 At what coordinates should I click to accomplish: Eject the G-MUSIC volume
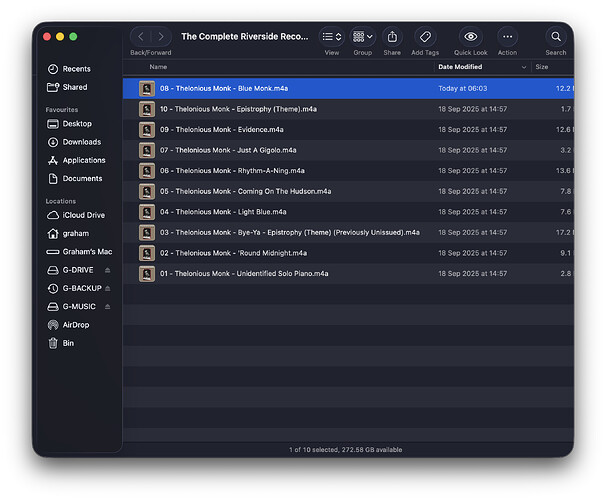coord(108,307)
